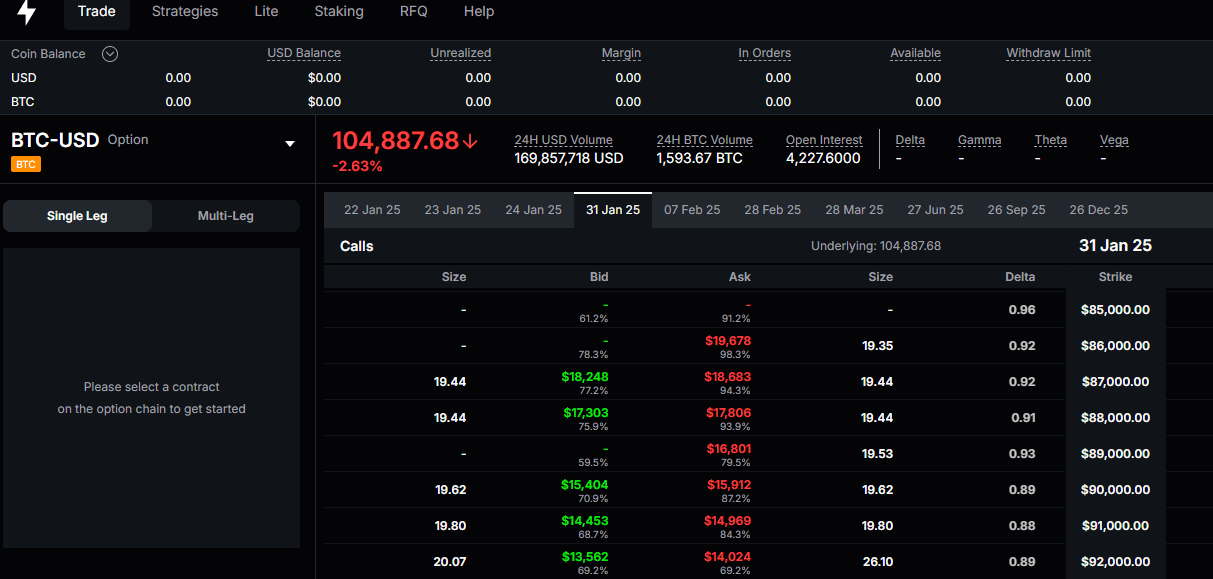
Task: Click the Theta greek label
Action: pyautogui.click(x=1051, y=141)
